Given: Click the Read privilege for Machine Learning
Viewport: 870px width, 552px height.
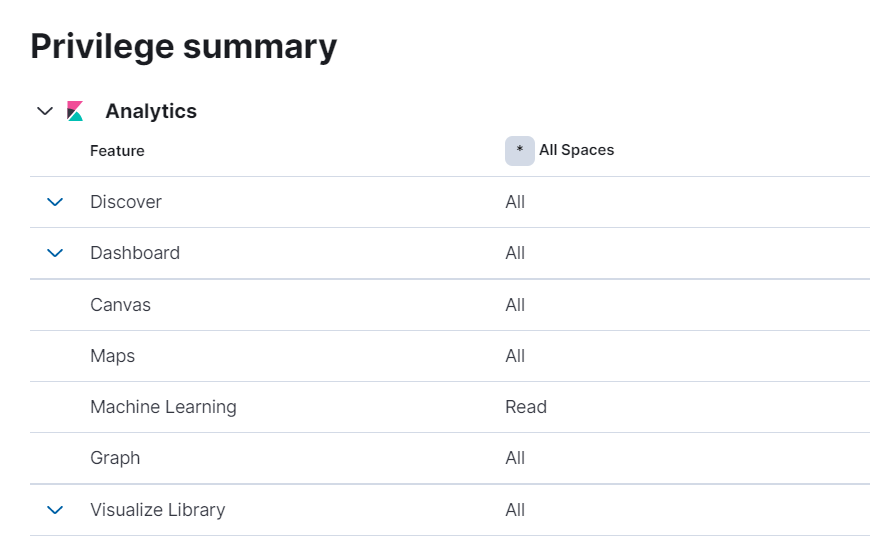Looking at the screenshot, I should [x=526, y=407].
